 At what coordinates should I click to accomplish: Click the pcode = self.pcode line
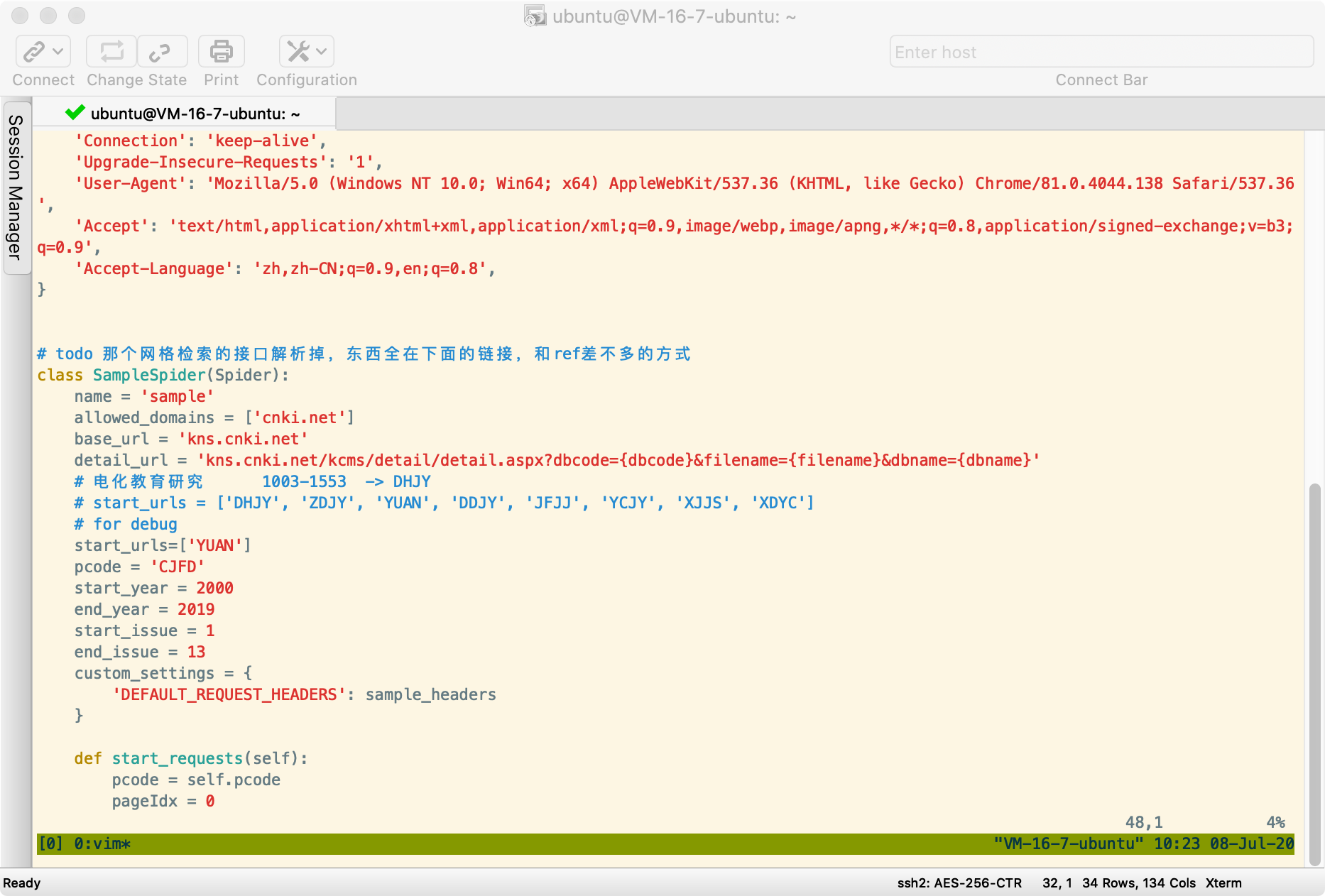(x=196, y=780)
